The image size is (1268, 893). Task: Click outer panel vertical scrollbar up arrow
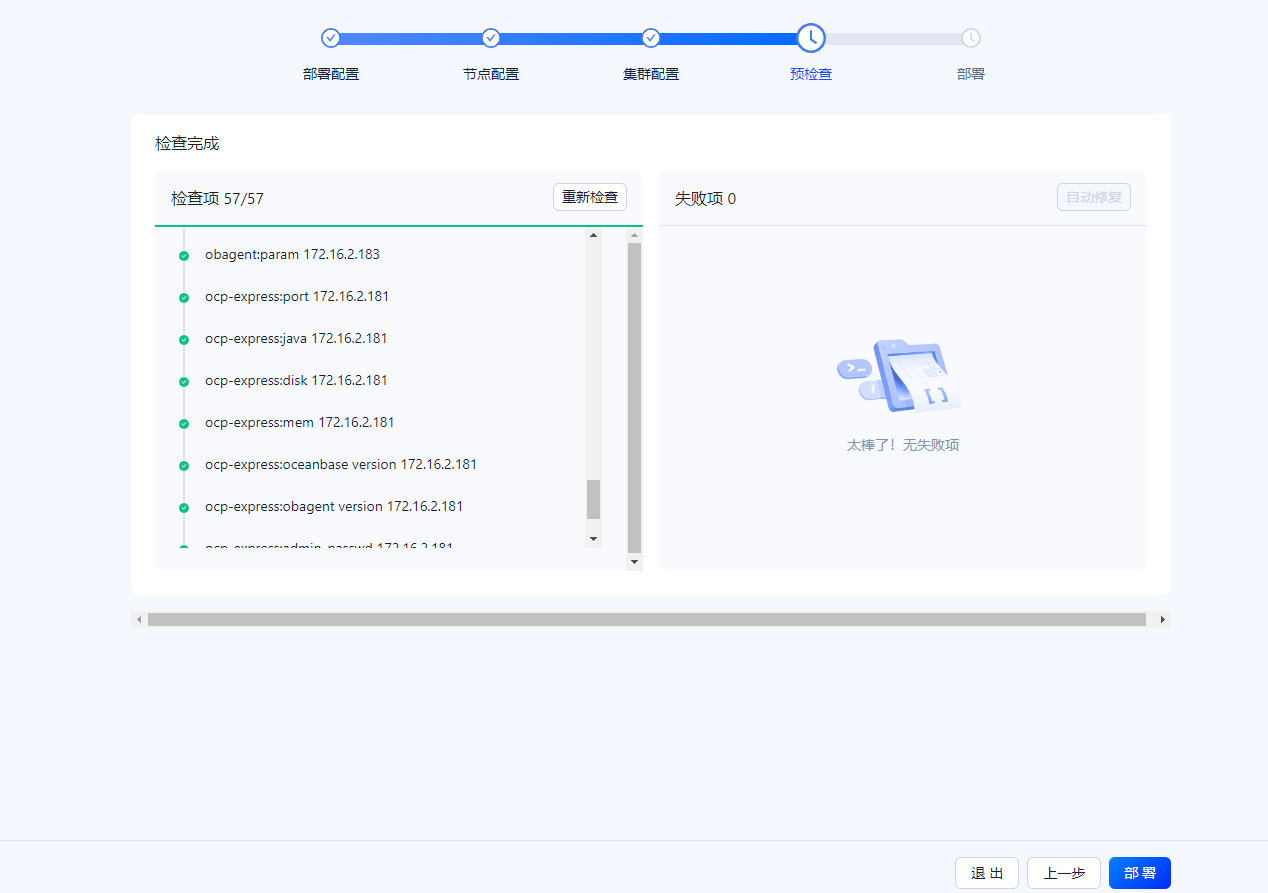click(634, 235)
